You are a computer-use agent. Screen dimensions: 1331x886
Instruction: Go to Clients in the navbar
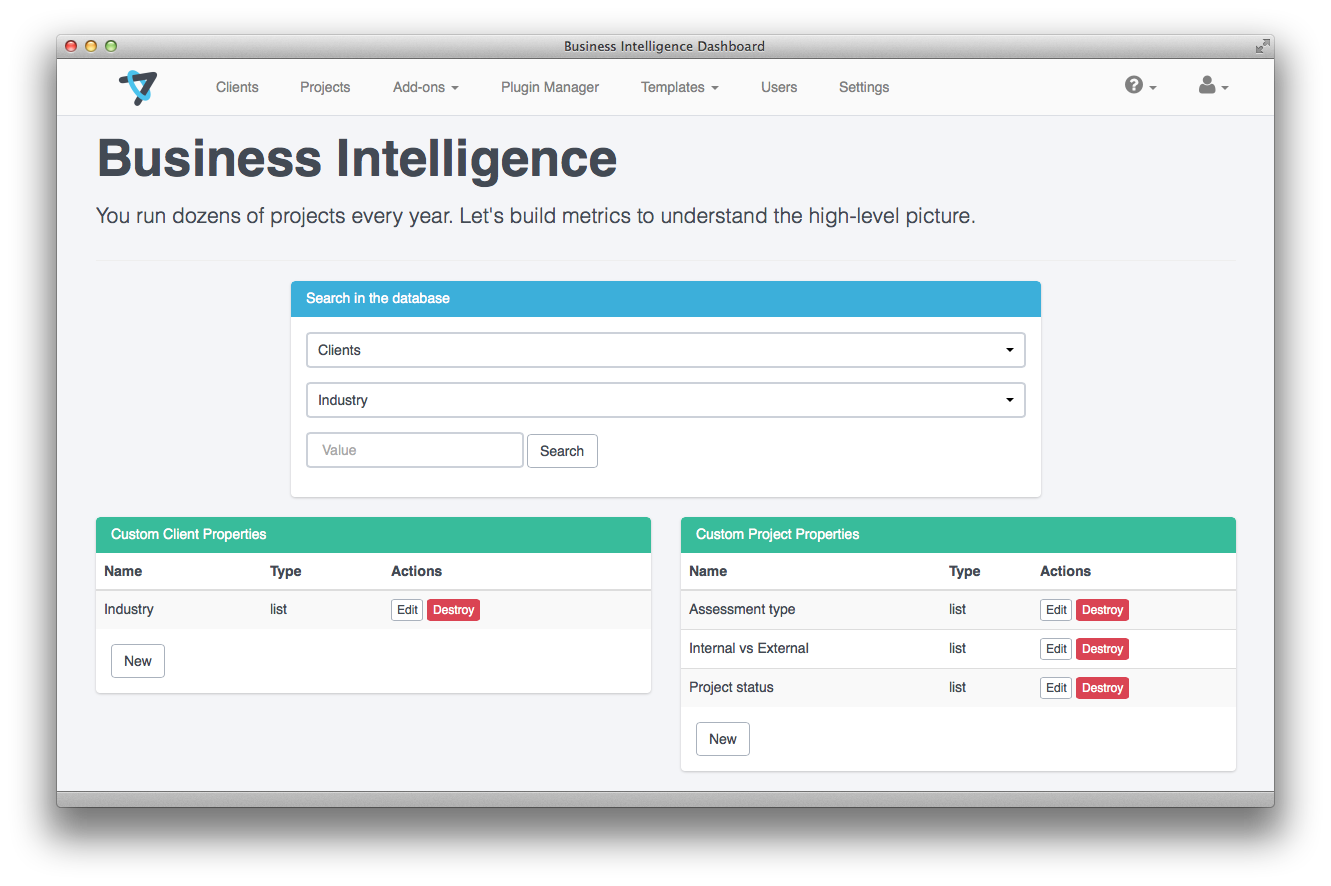(237, 87)
